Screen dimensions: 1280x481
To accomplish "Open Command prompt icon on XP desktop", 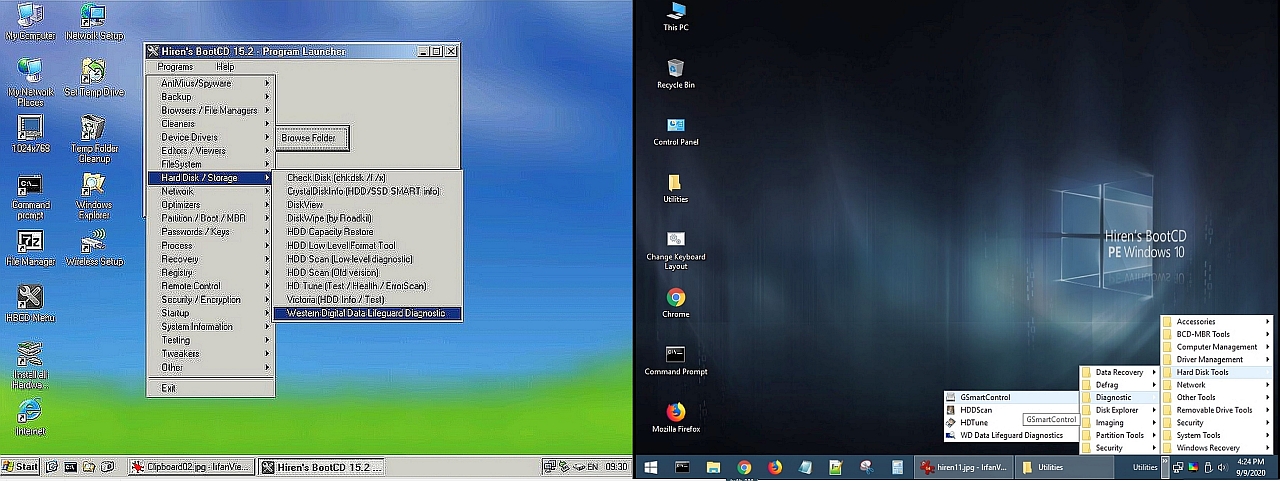I will point(30,196).
